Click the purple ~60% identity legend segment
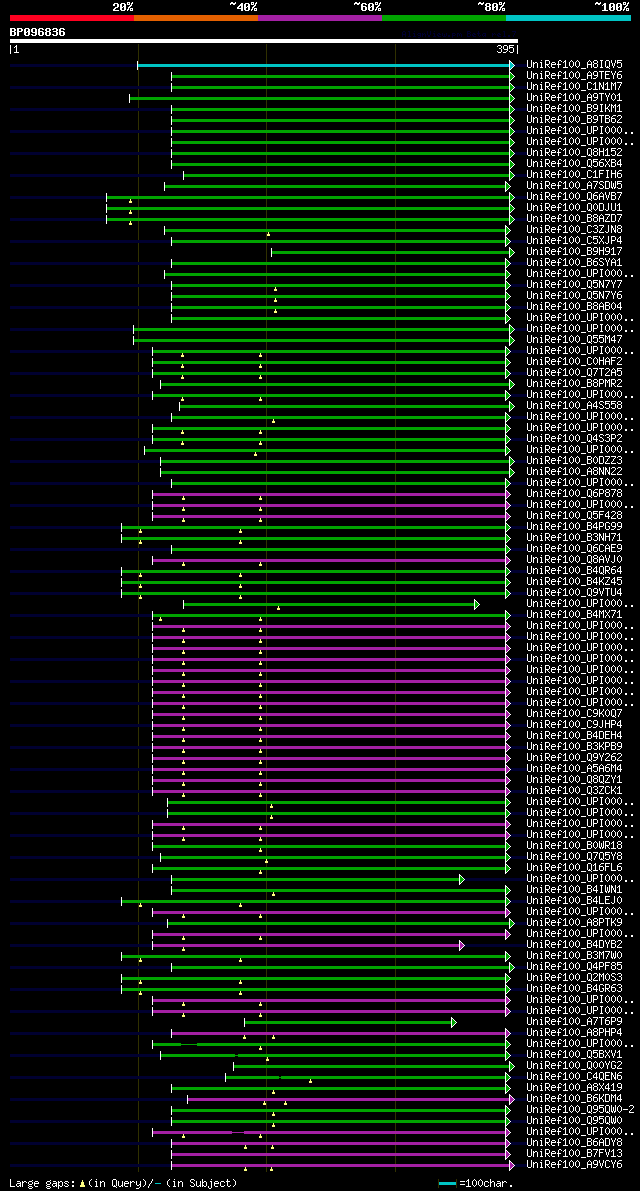This screenshot has height=1191, width=640. [x=320, y=17]
